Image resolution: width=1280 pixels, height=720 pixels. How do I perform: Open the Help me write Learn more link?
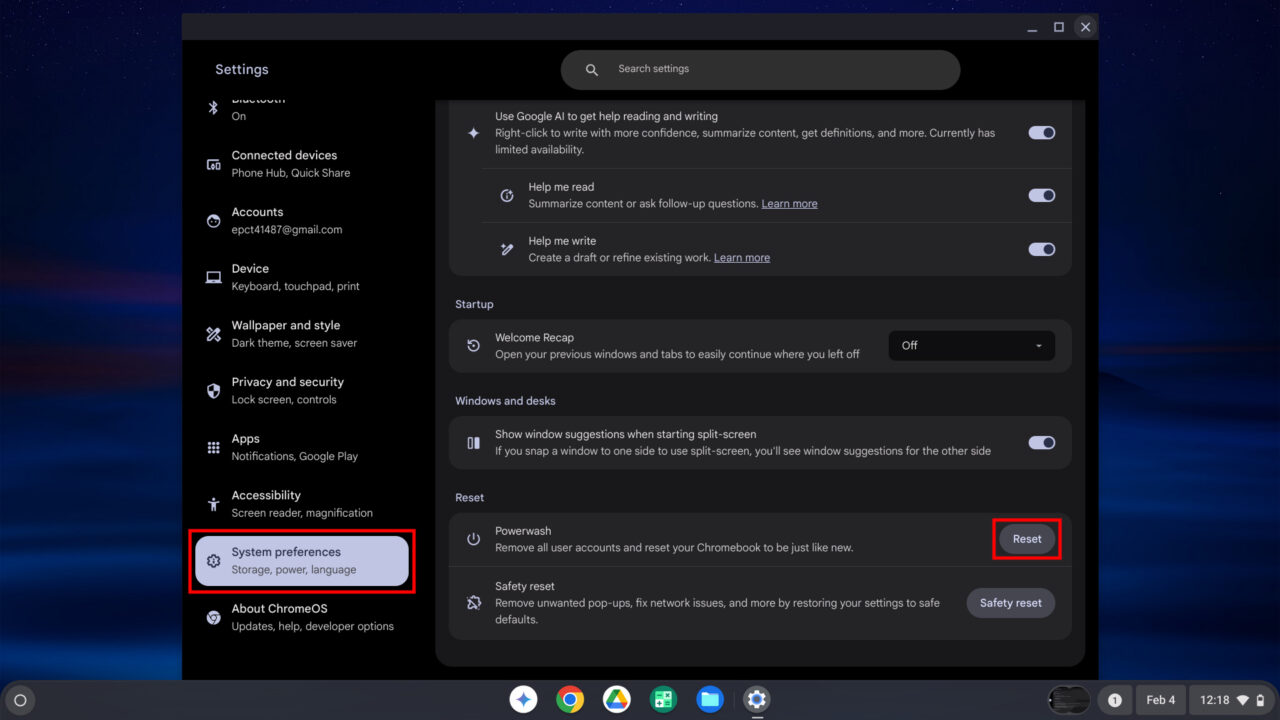pyautogui.click(x=741, y=257)
